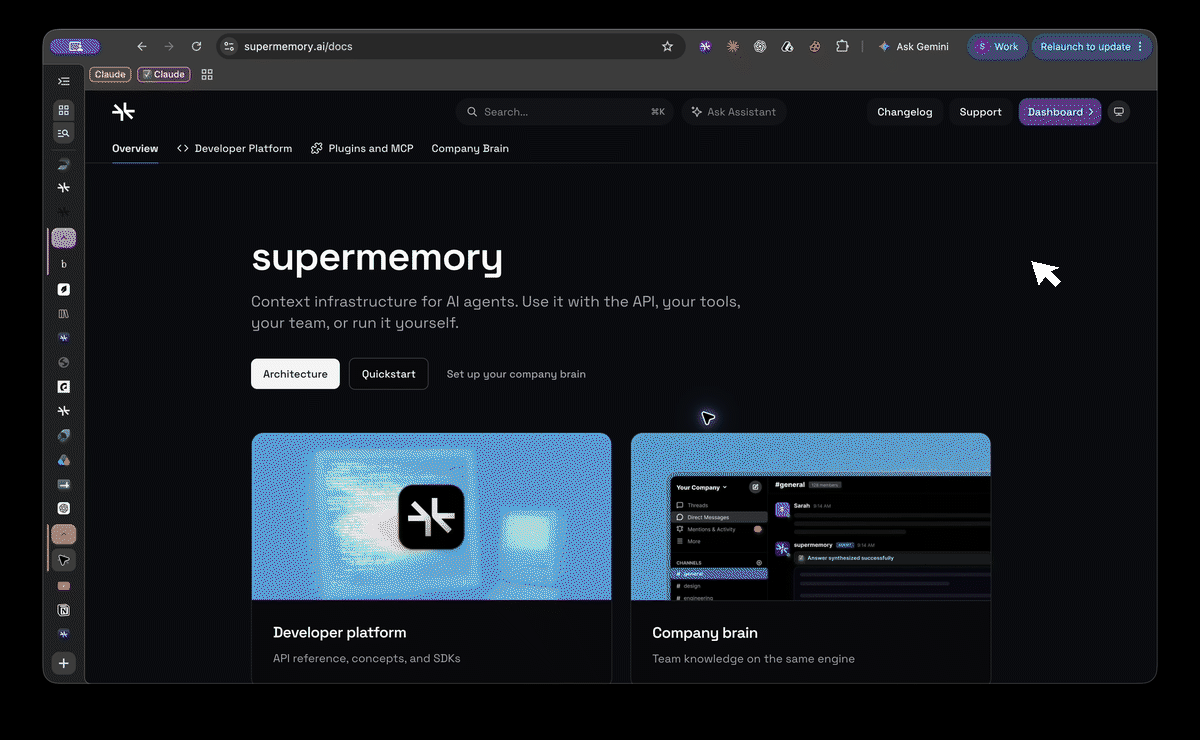Open the tab search icon in the sidebar
This screenshot has height=740, width=1200.
click(64, 133)
